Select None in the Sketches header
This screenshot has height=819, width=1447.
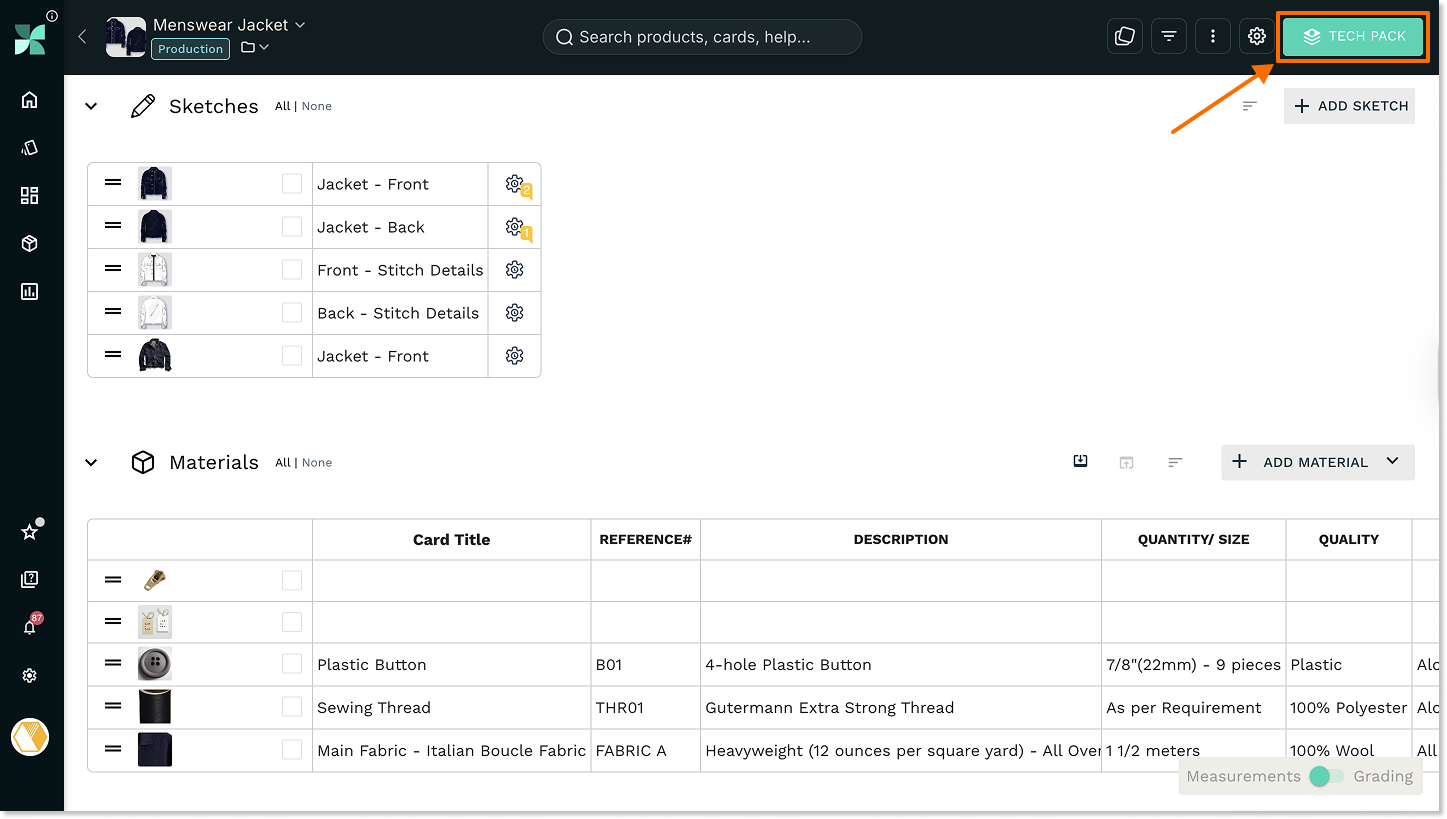pos(317,106)
